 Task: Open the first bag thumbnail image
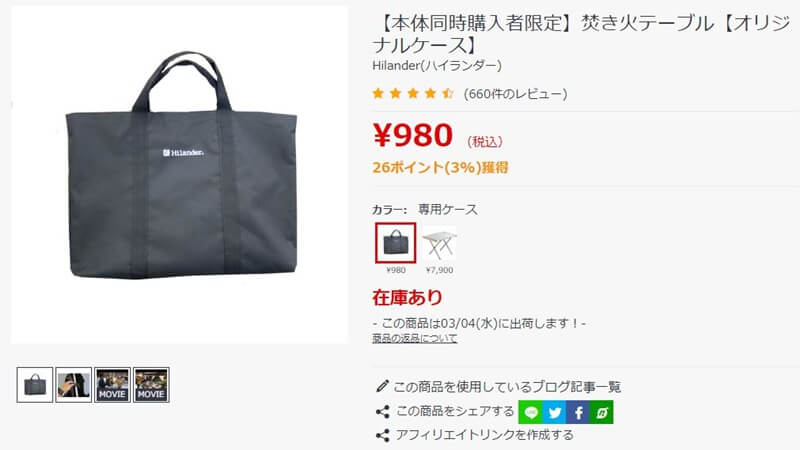[35, 385]
